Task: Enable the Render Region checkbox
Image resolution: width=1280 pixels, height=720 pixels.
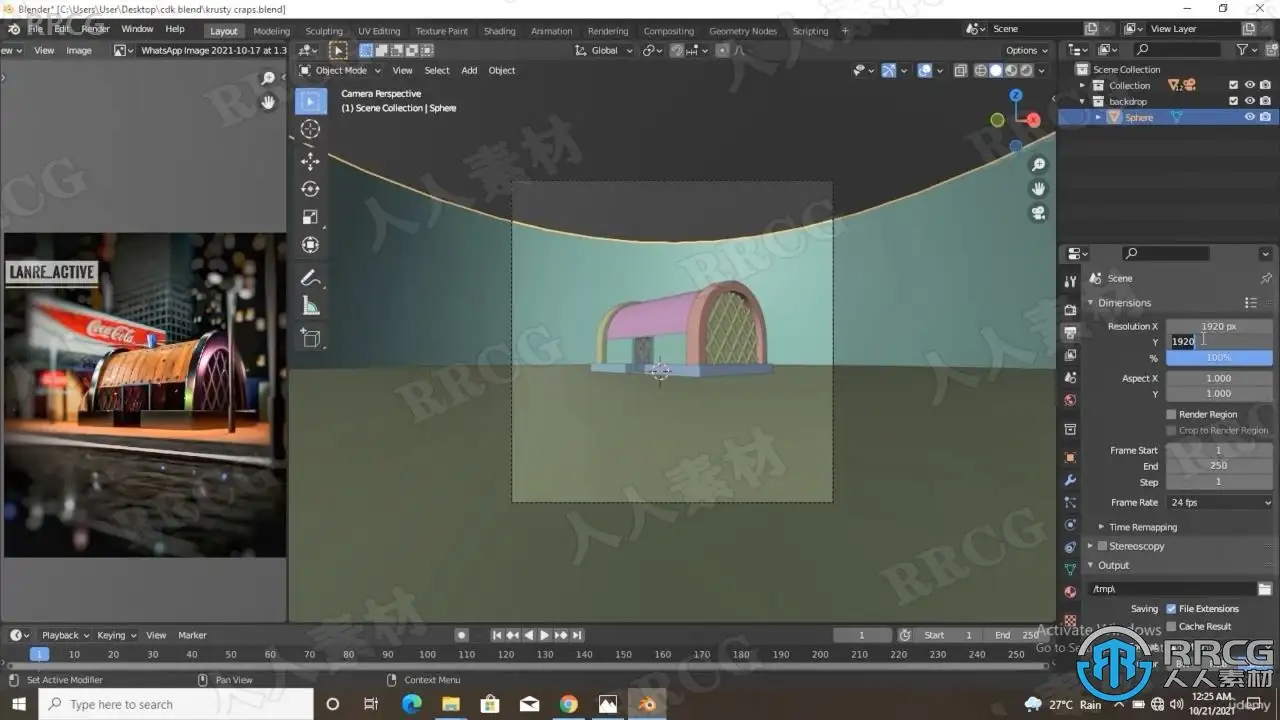Action: point(1171,414)
